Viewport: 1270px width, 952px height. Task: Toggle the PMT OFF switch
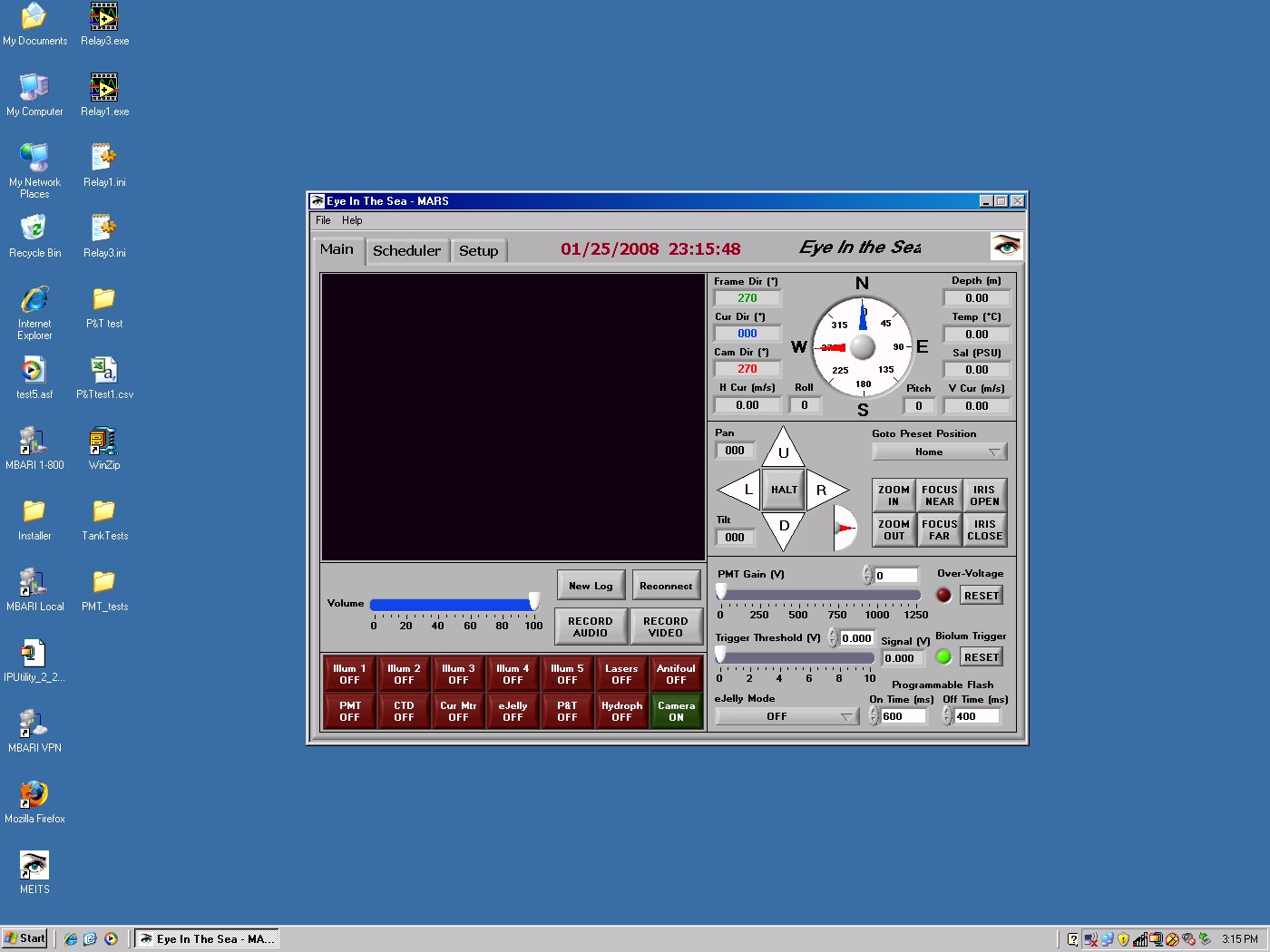click(349, 711)
